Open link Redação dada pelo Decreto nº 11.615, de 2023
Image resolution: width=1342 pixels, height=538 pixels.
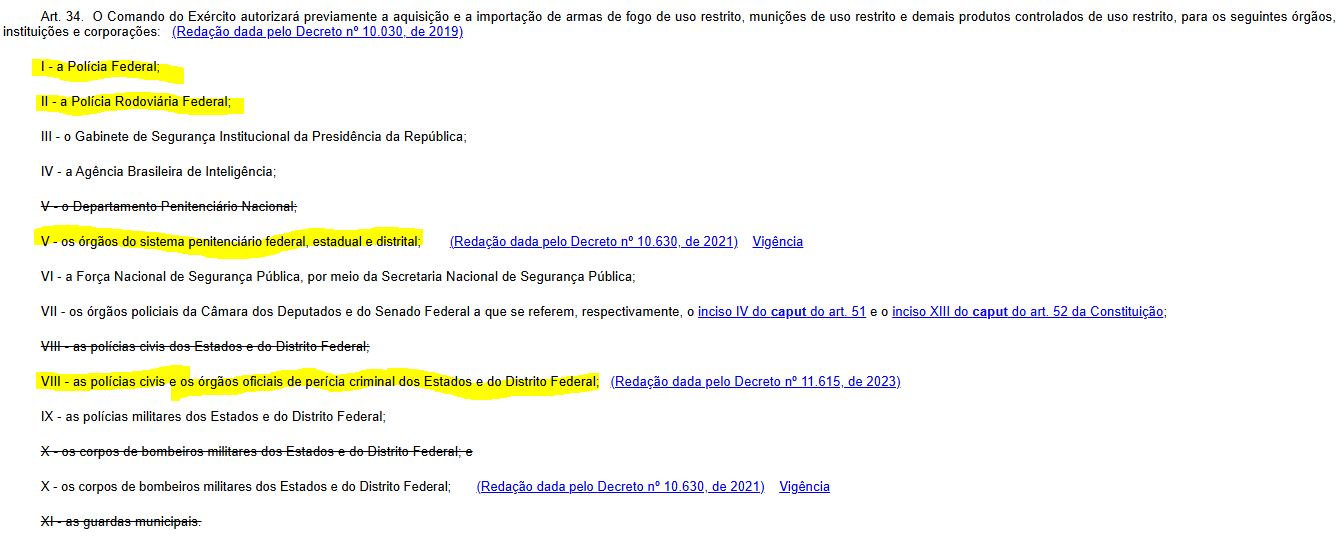coord(756,382)
